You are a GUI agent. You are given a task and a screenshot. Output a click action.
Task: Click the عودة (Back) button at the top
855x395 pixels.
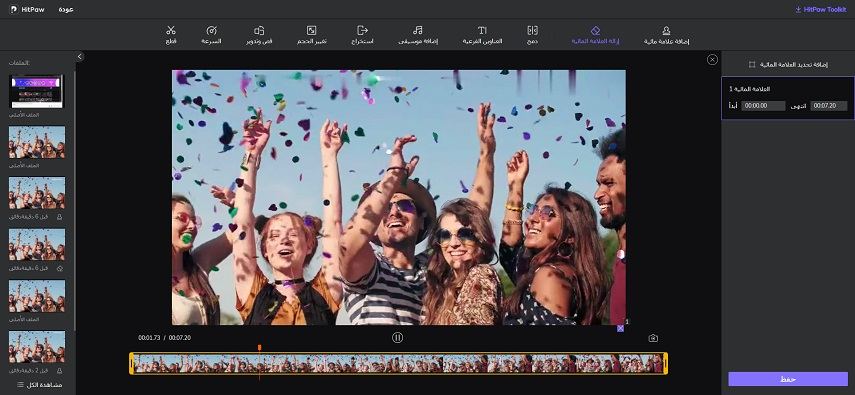tap(66, 9)
